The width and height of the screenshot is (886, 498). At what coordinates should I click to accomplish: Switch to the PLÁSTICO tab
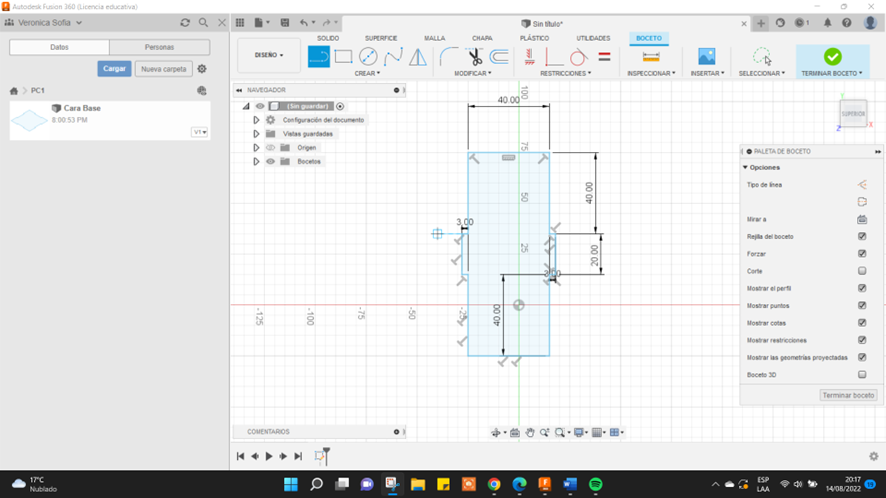(x=535, y=38)
